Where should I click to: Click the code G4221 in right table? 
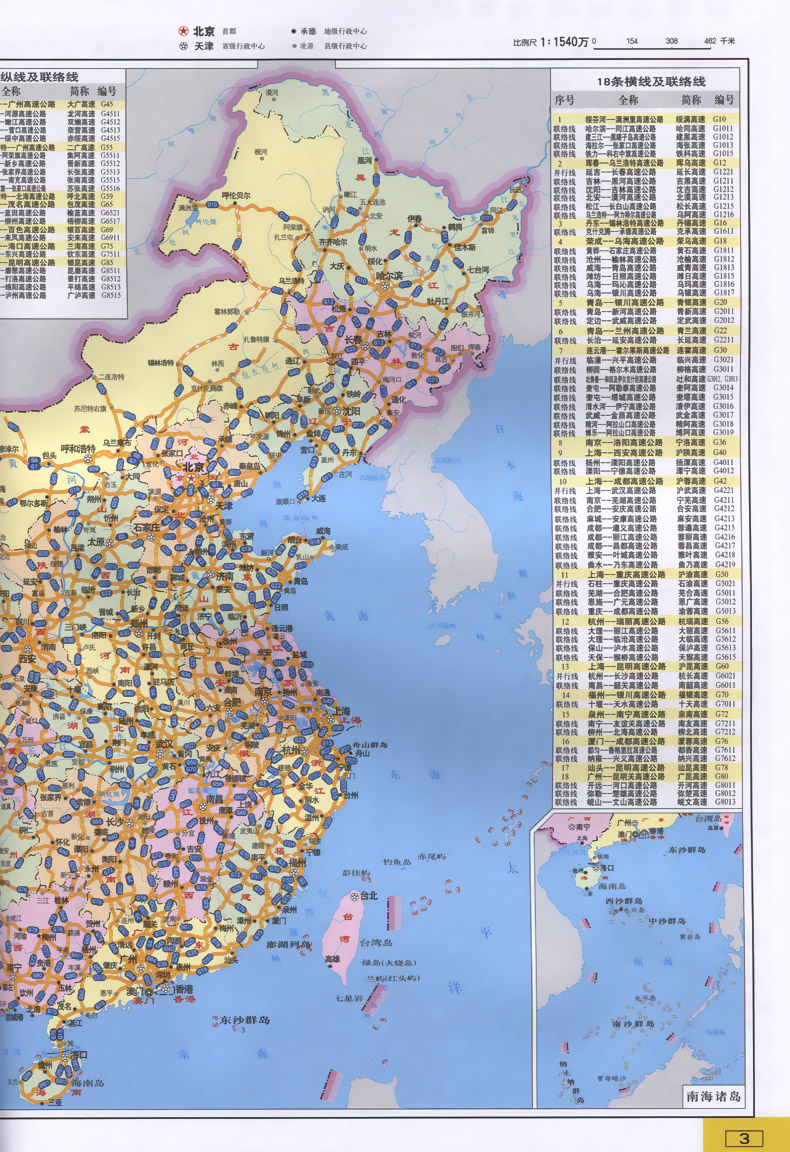(723, 490)
